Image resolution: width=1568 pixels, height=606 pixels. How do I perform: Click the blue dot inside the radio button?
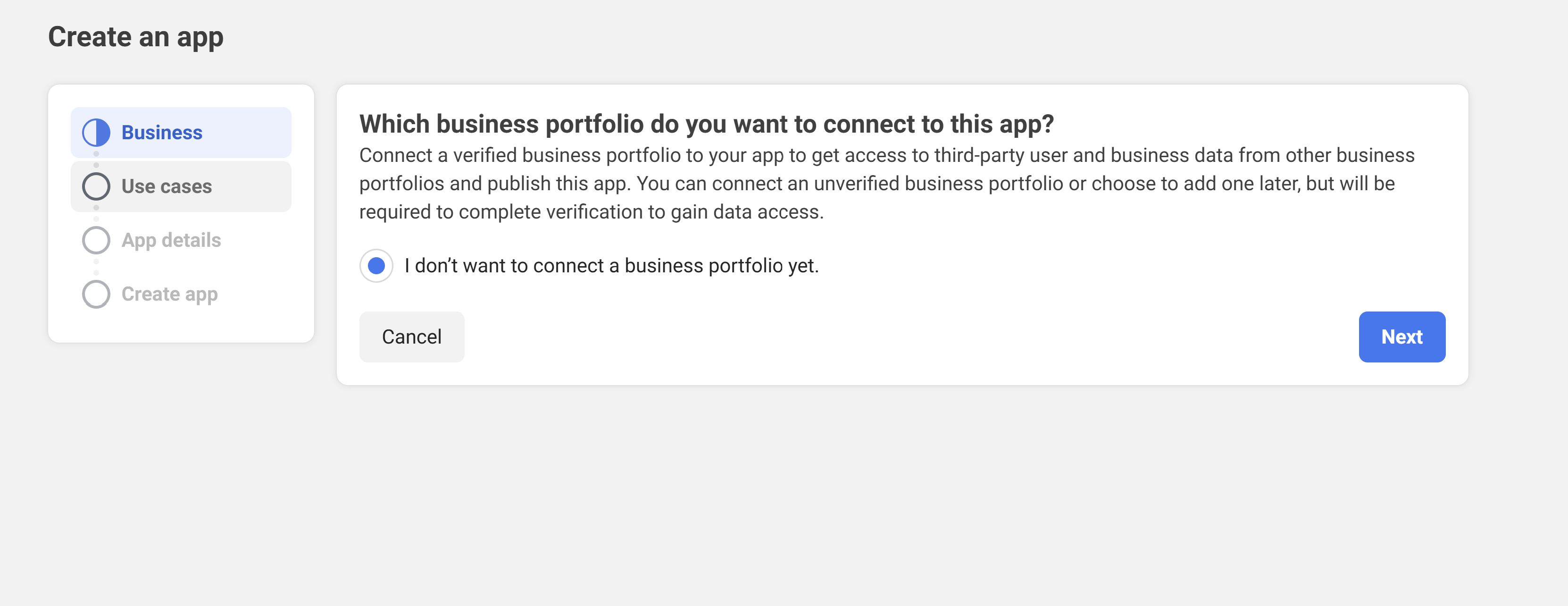coord(376,266)
